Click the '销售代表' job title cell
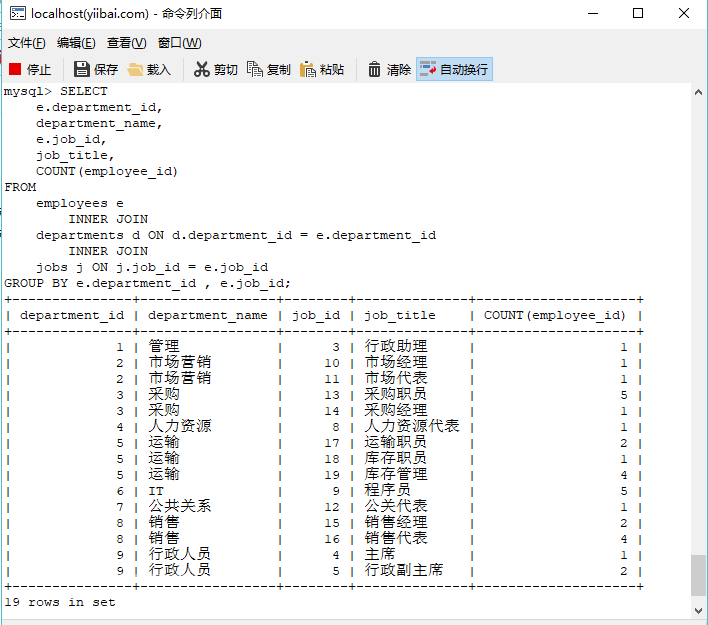708x625 pixels. click(396, 538)
